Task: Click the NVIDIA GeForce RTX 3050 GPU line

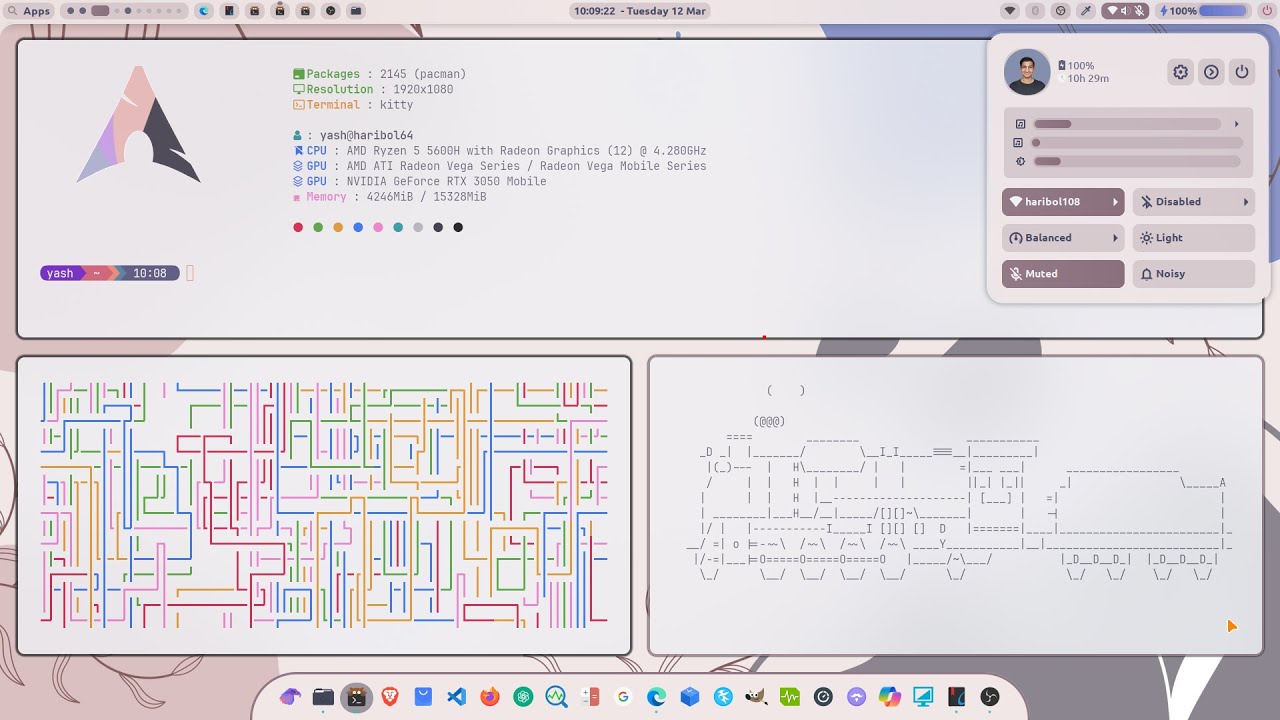Action: (x=419, y=182)
